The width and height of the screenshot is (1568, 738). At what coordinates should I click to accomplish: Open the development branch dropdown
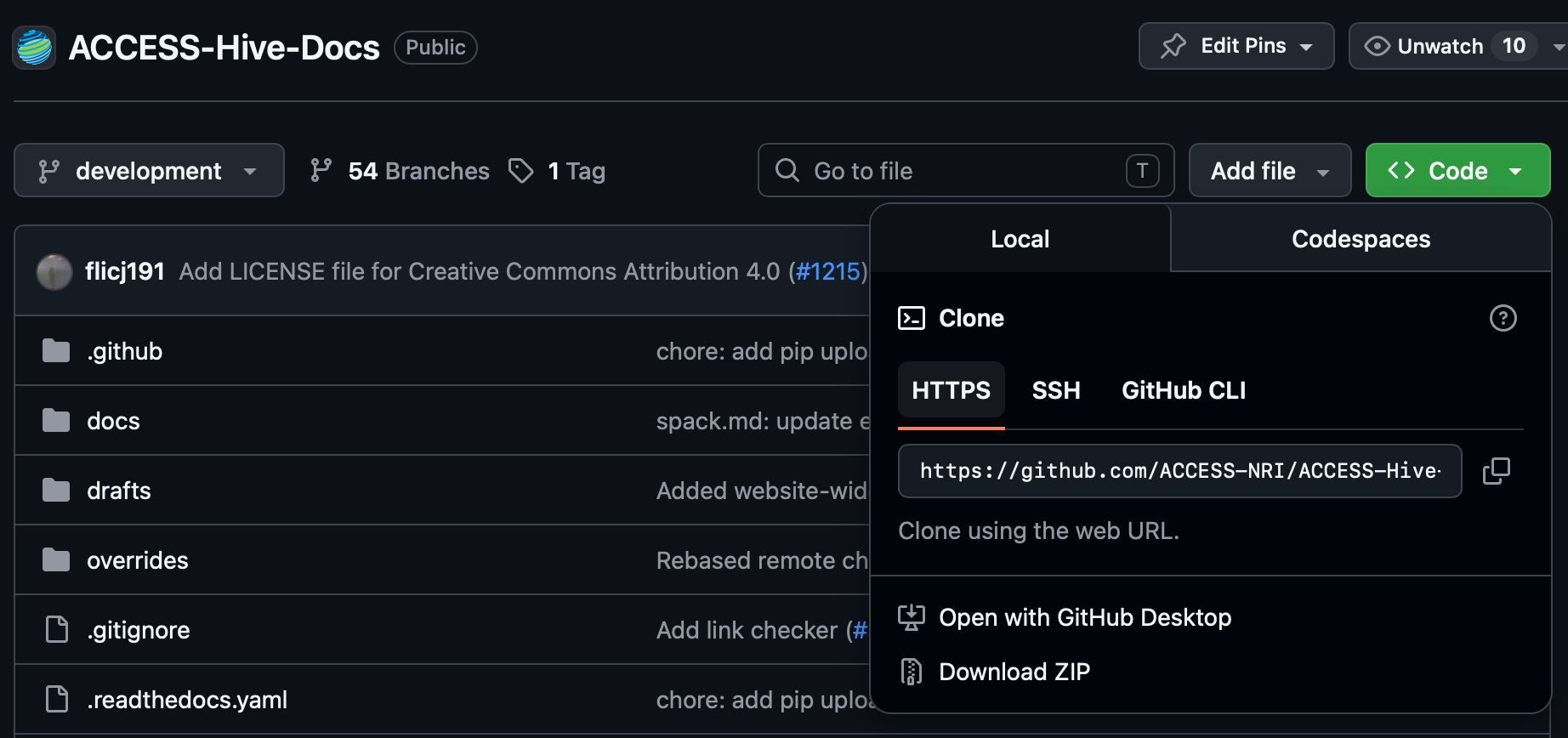point(149,170)
